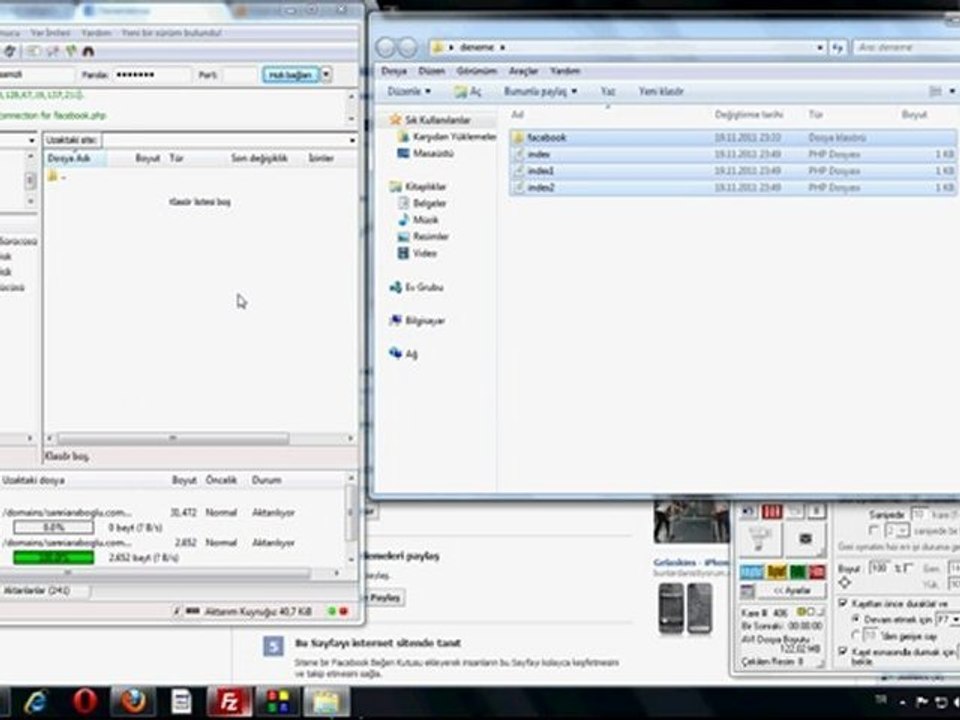Image resolution: width=960 pixels, height=720 pixels.
Task: Click FileZilla reconnect toolbar icon
Action: click(x=9, y=51)
